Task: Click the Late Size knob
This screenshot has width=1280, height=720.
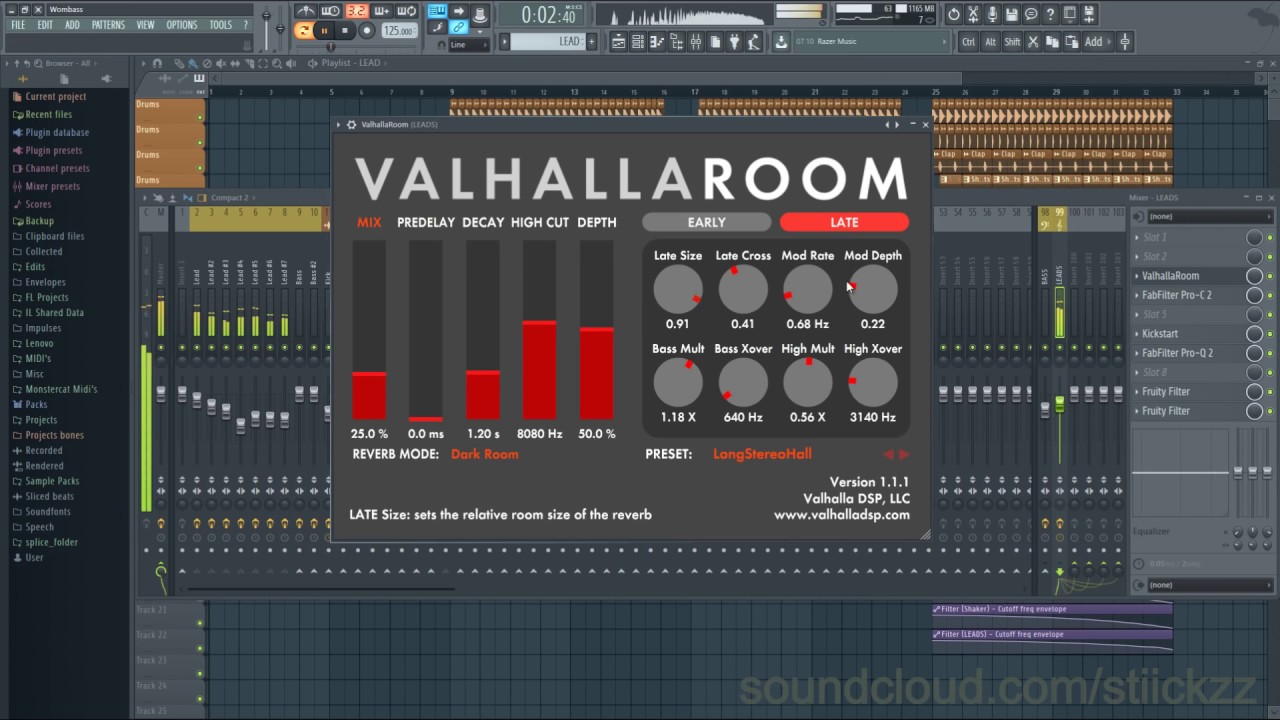Action: pyautogui.click(x=678, y=290)
